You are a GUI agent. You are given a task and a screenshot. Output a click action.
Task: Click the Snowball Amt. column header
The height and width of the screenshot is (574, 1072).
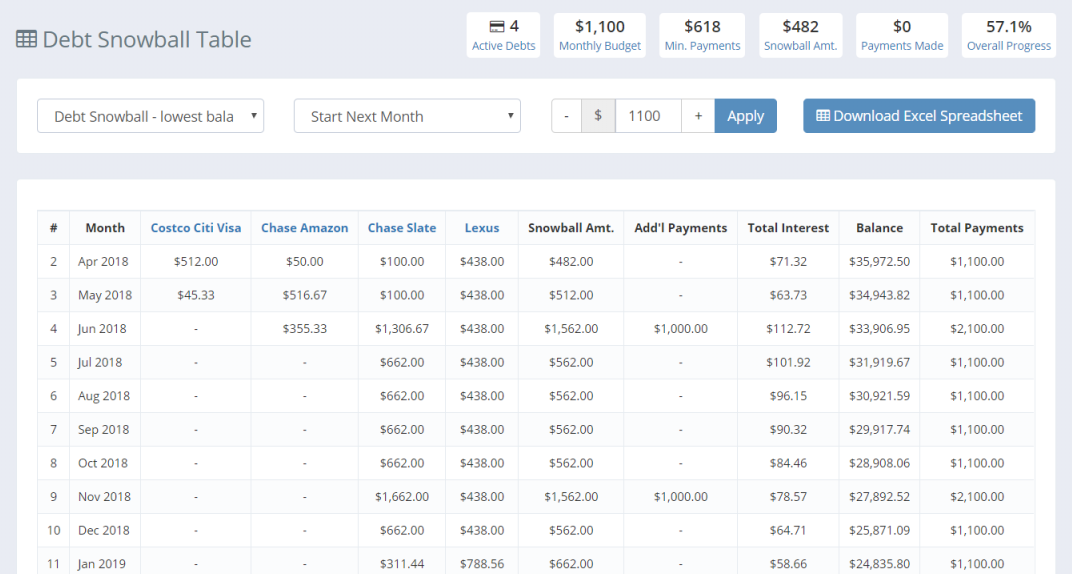click(571, 228)
